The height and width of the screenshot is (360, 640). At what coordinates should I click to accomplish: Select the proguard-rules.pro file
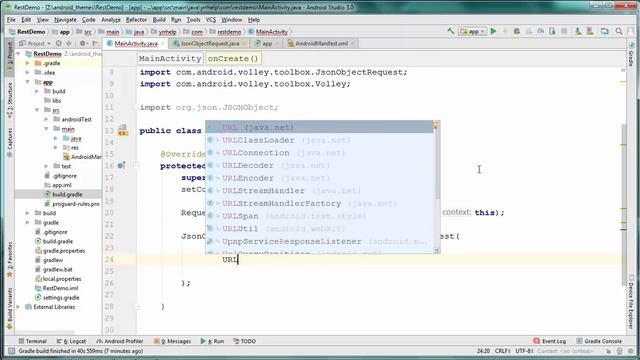pos(72,204)
